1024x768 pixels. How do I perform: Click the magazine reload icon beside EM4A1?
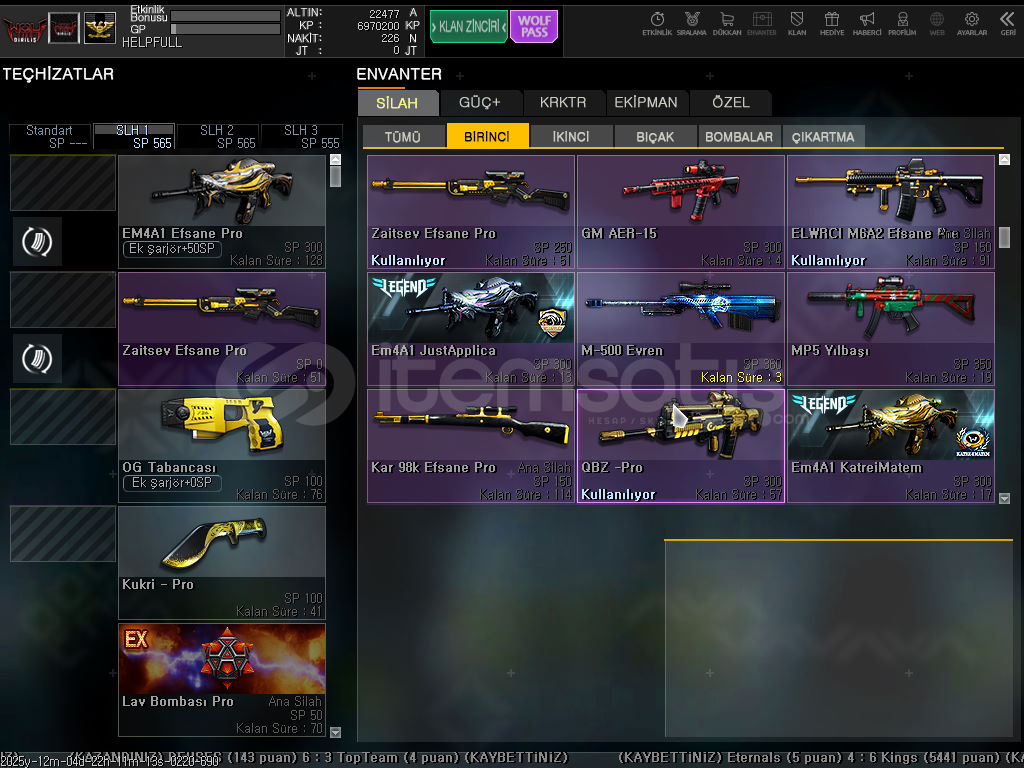pyautogui.click(x=37, y=242)
